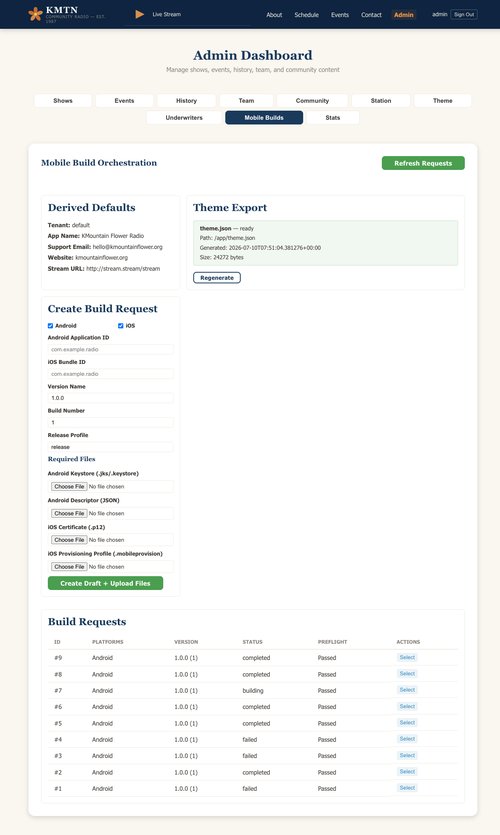The image size is (500, 835).
Task: Click the 'hello@kmountainflower.org' support email text
Action: 128,247
